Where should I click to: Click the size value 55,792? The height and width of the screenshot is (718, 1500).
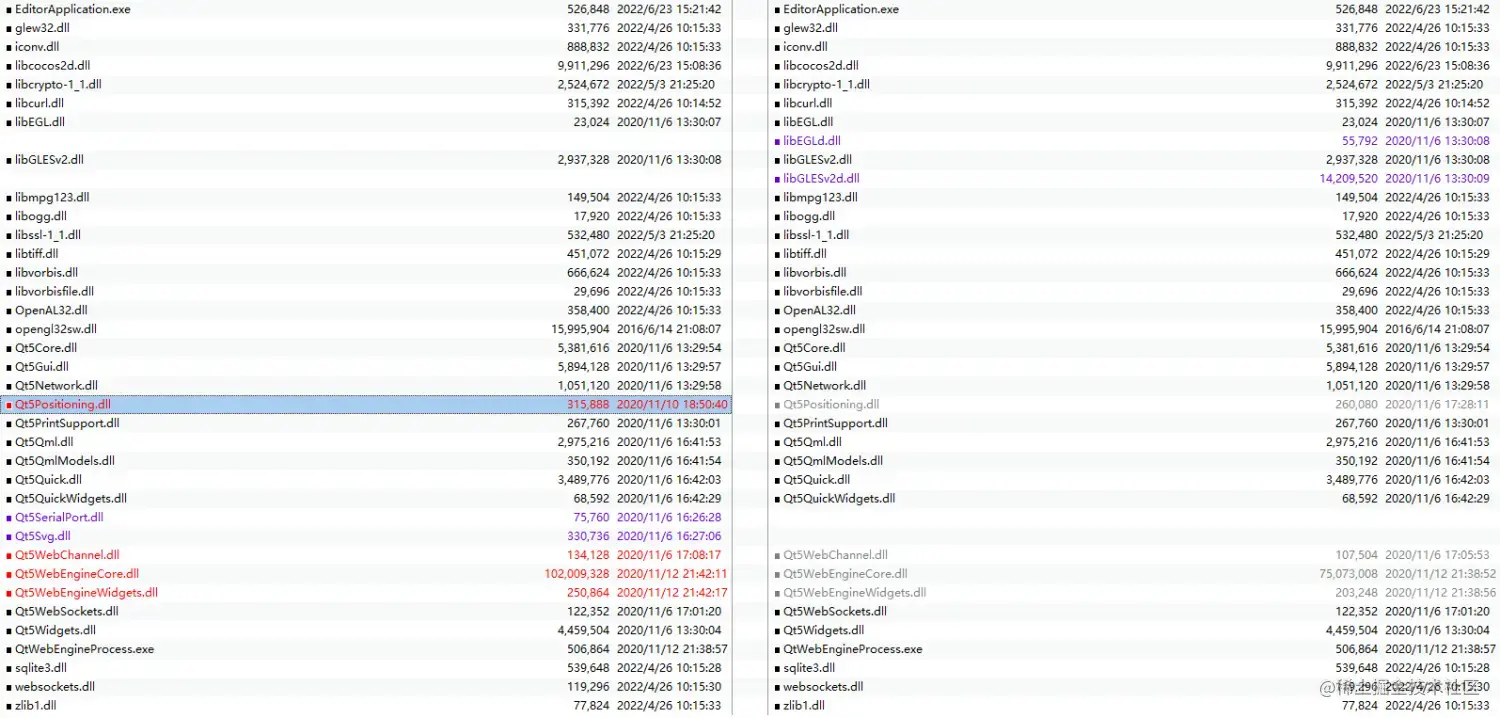click(x=1360, y=141)
